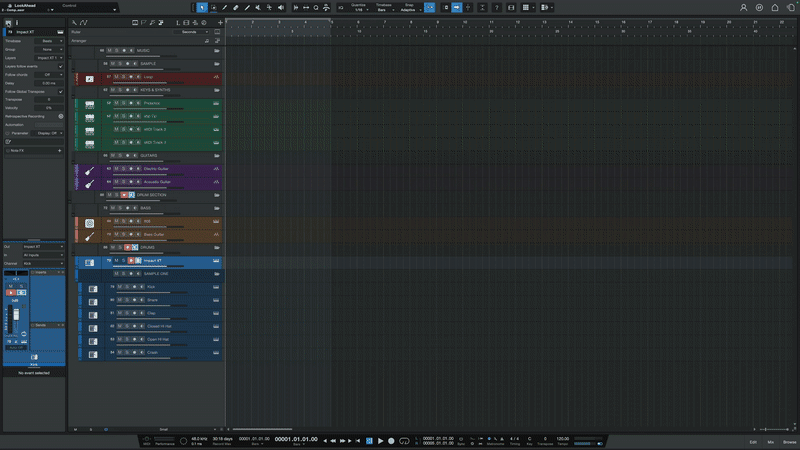Click the Loop toggle in transport
This screenshot has height=450, width=800.
404,441
